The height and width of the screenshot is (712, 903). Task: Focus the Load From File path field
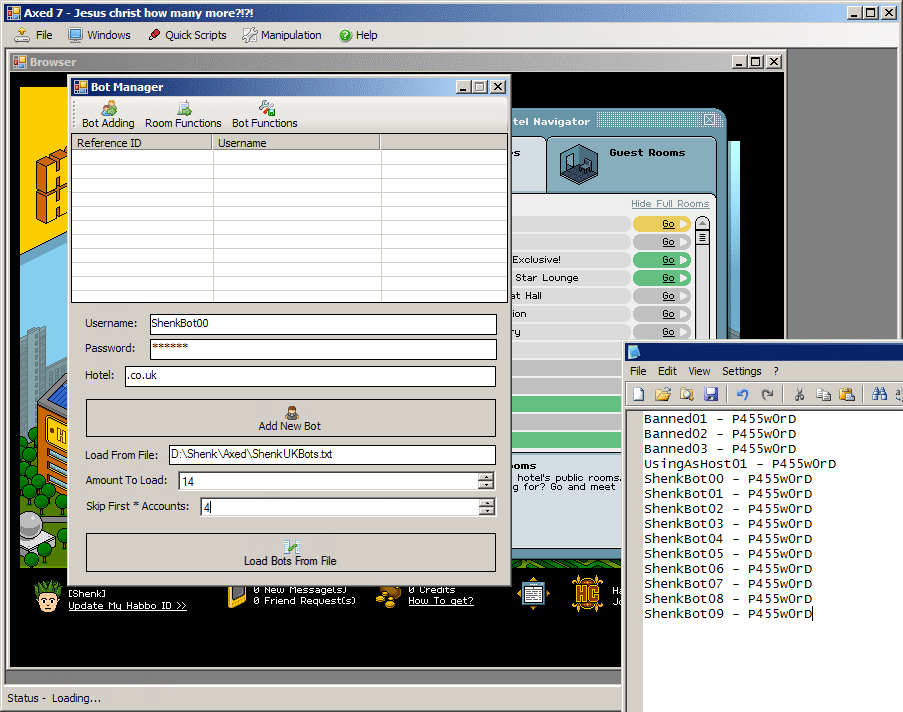coord(332,455)
